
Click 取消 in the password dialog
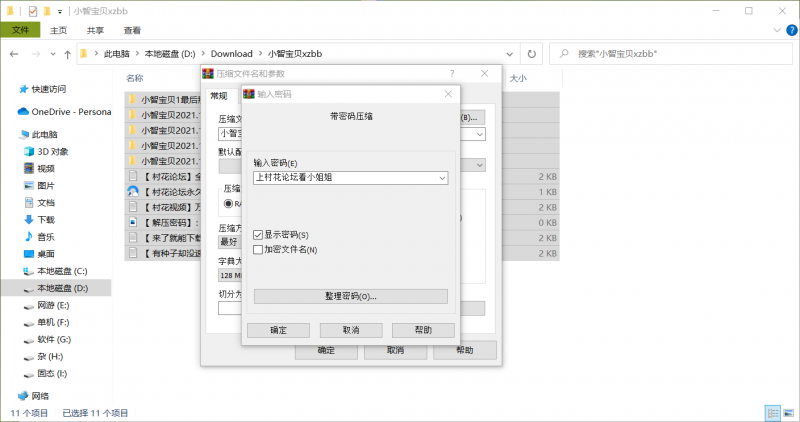(350, 330)
